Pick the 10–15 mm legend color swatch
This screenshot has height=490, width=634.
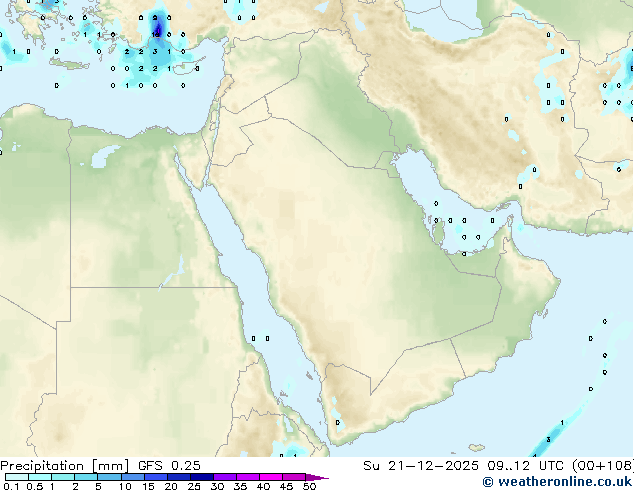[x=132, y=477]
